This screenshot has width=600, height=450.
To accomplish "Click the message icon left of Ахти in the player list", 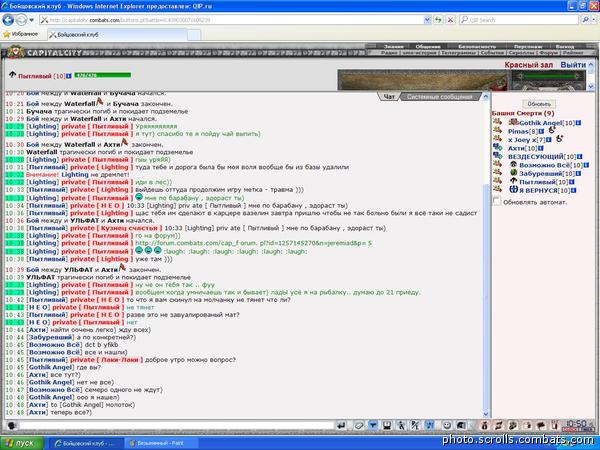I will (x=497, y=147).
